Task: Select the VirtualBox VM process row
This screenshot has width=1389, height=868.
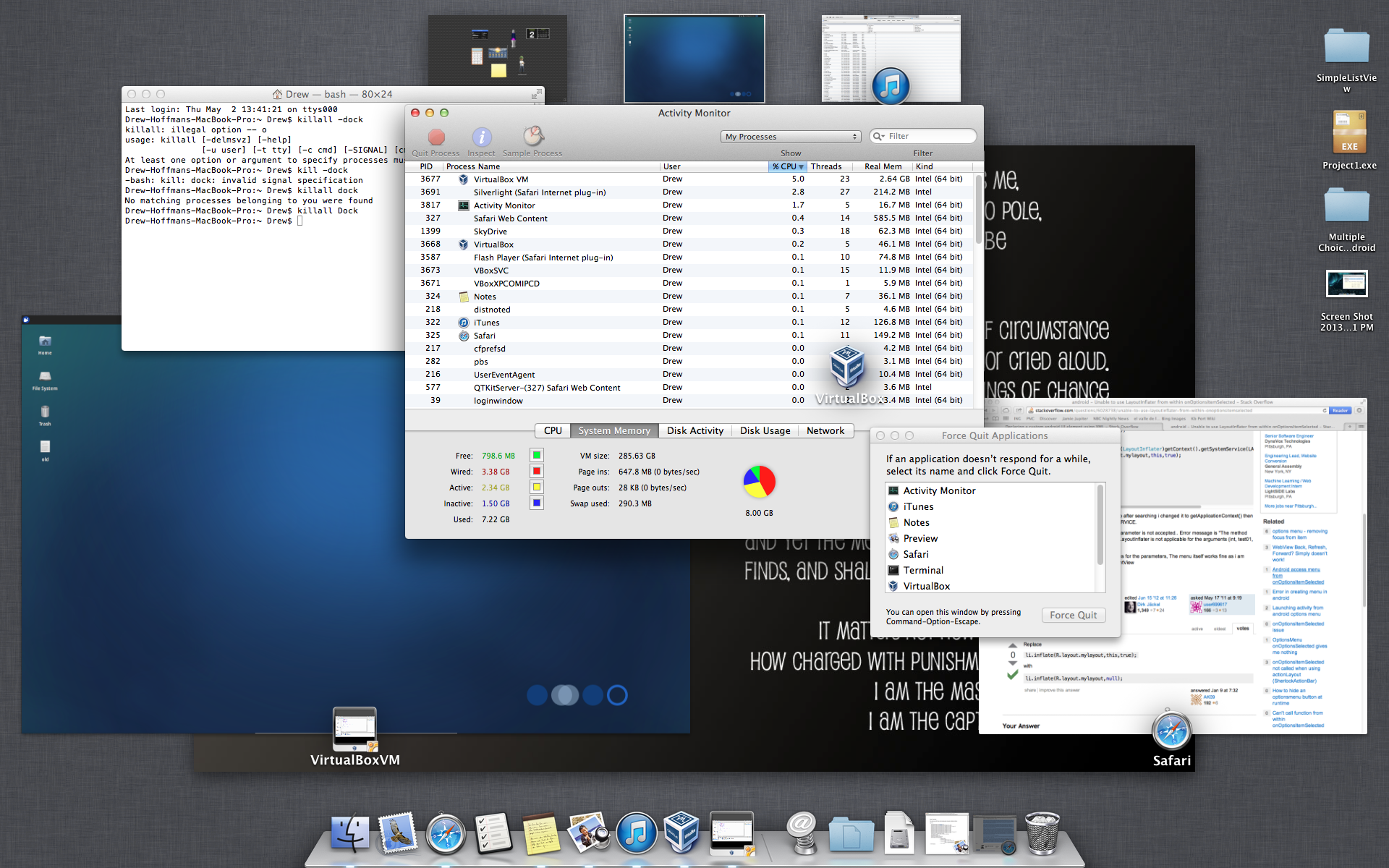Action: [x=689, y=179]
